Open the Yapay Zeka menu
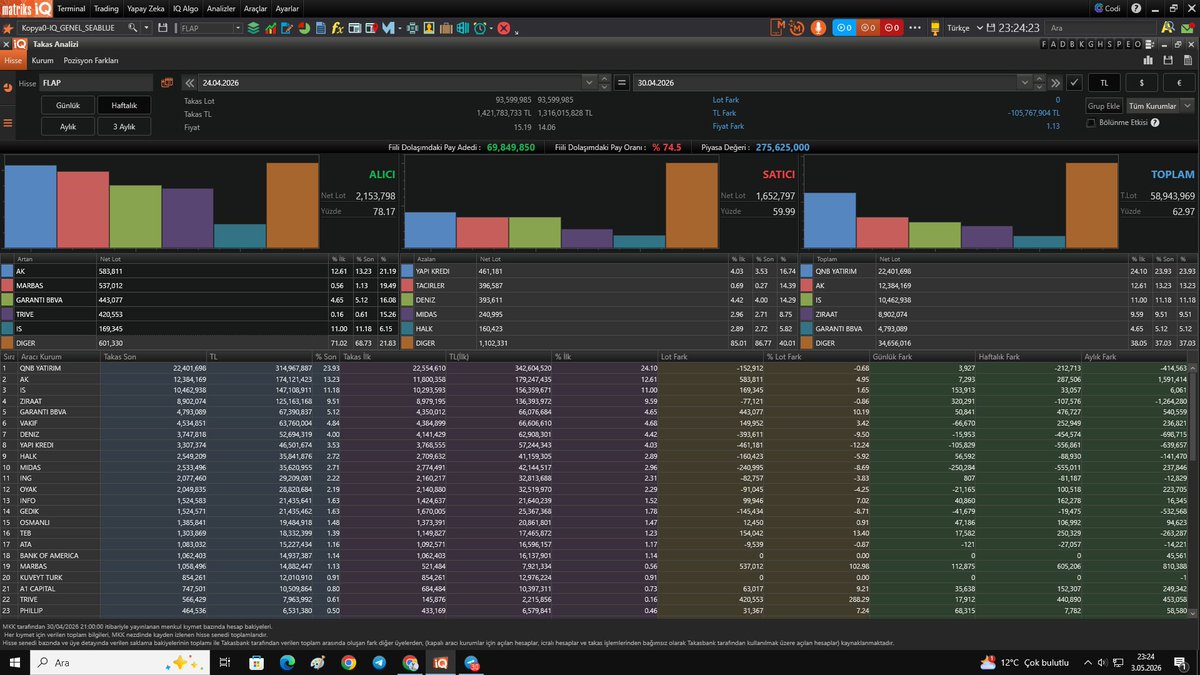 (148, 8)
